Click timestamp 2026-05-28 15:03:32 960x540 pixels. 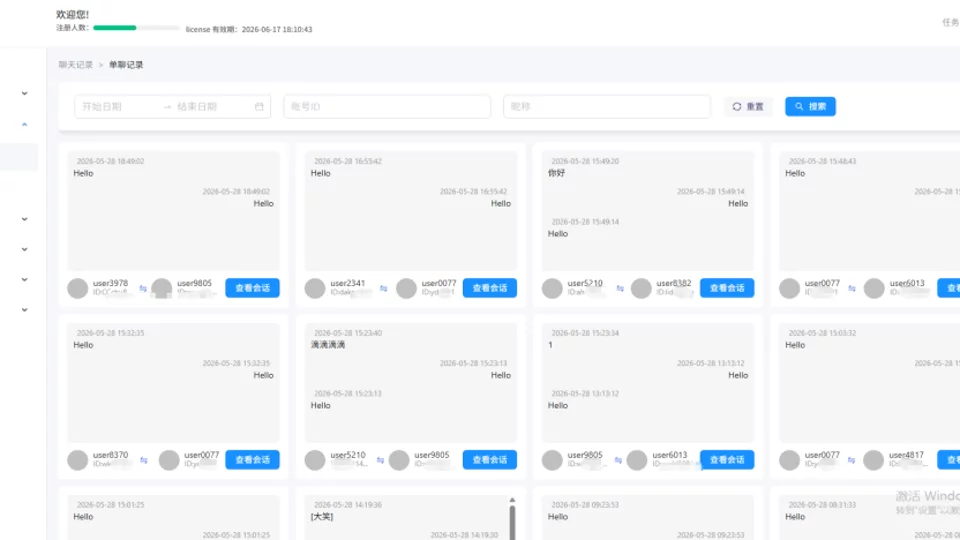click(x=822, y=333)
